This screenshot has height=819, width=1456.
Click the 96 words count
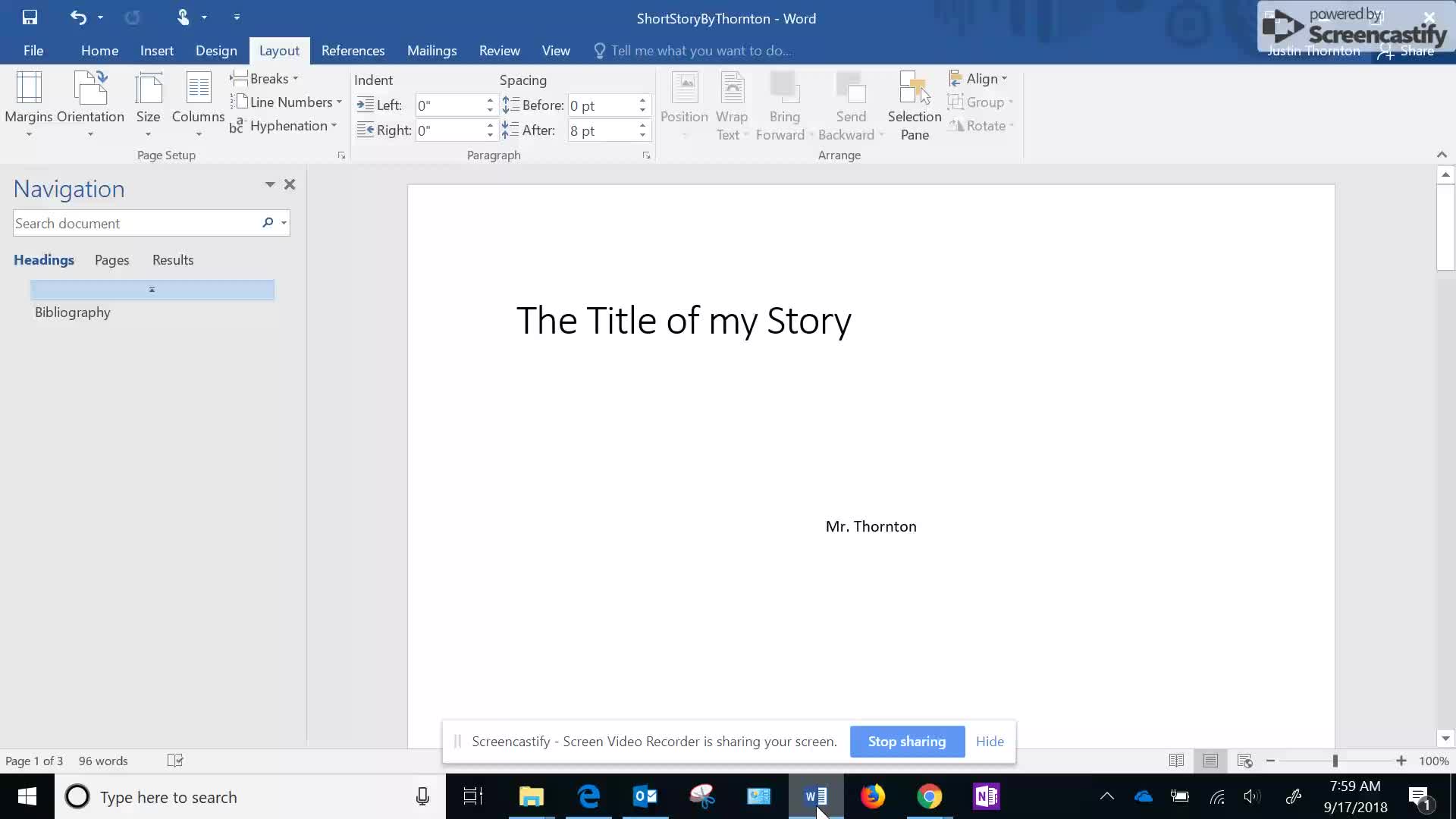pos(103,761)
